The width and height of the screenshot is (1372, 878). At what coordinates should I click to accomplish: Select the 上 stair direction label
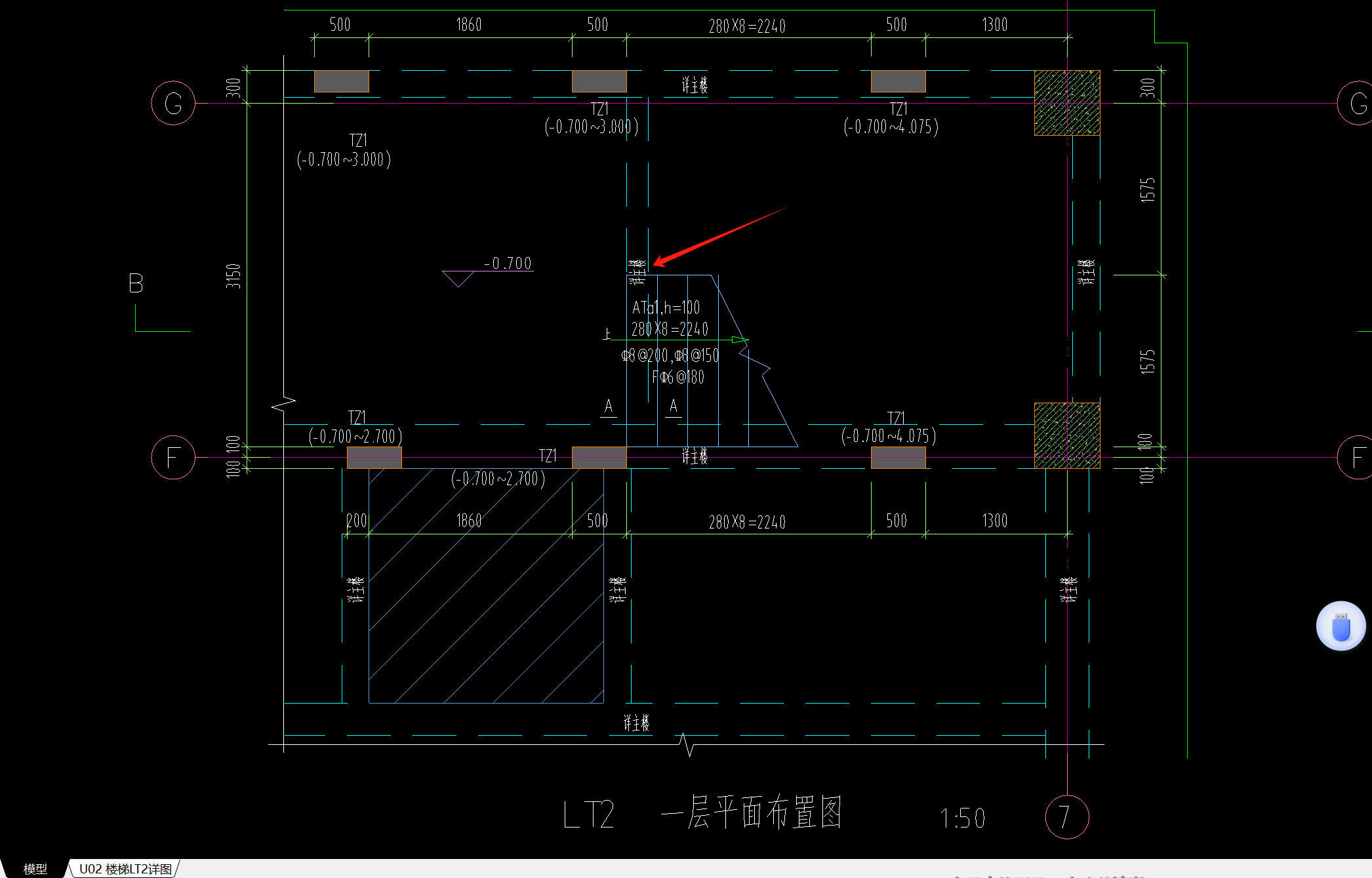pos(607,334)
